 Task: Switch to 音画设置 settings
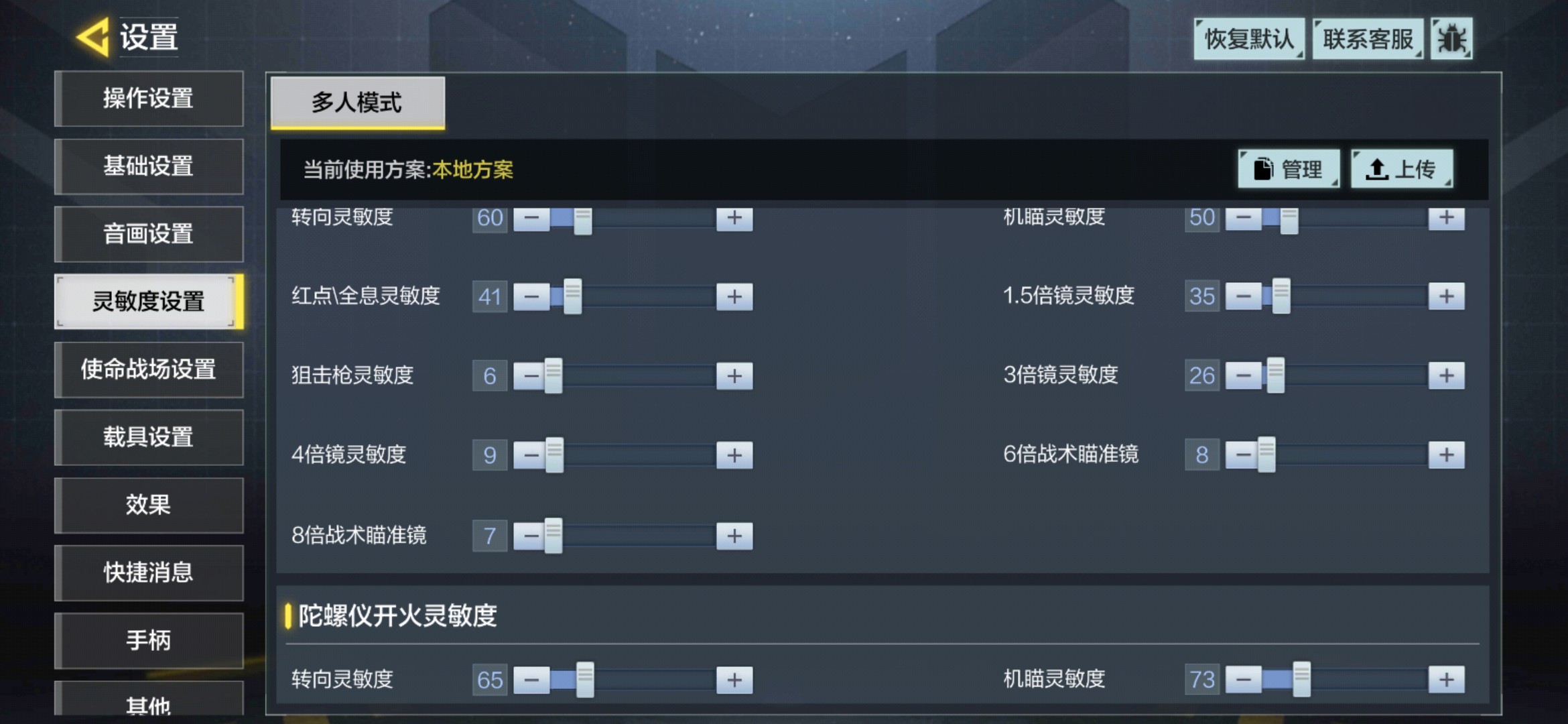click(x=149, y=234)
